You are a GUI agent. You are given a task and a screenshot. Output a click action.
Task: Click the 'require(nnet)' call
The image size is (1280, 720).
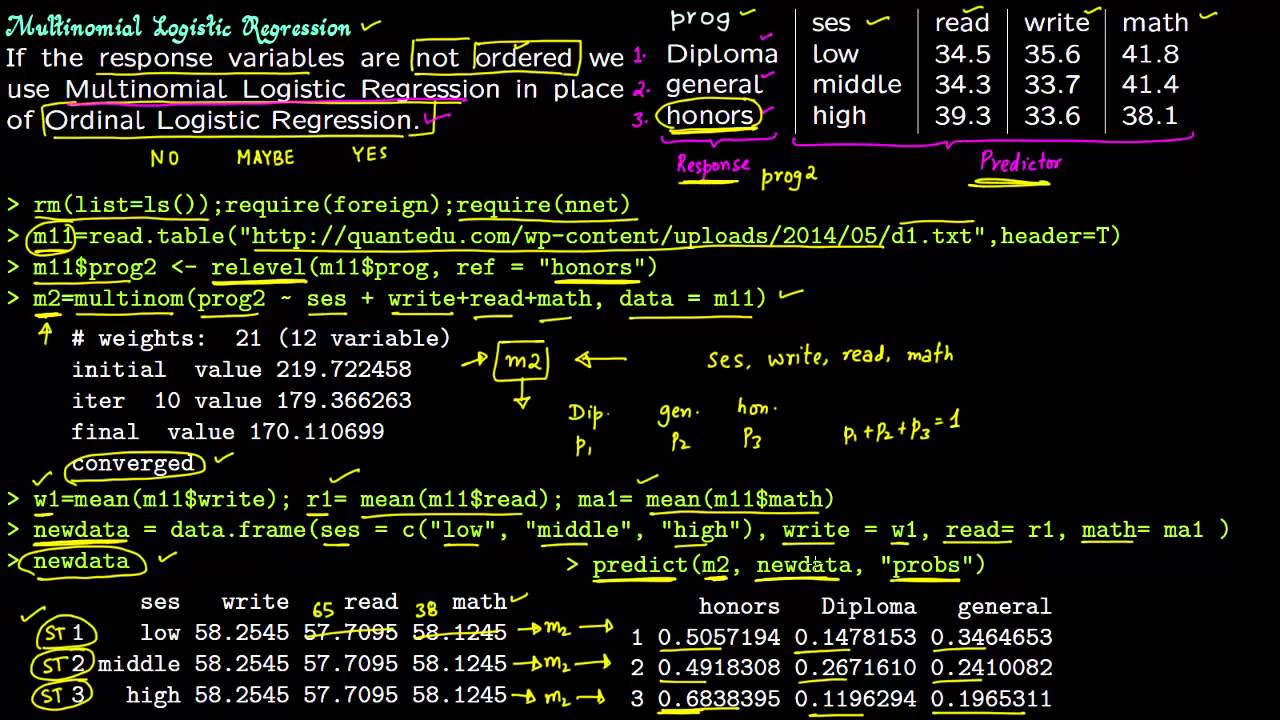tap(544, 205)
